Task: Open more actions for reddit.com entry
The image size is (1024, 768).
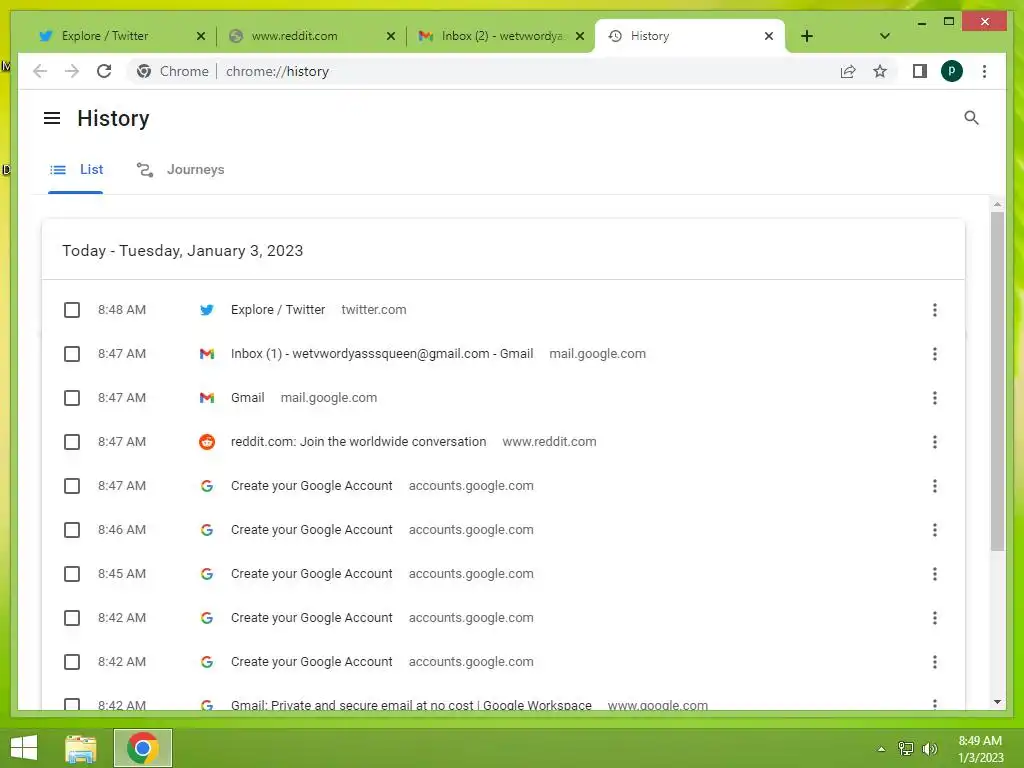Action: (935, 441)
